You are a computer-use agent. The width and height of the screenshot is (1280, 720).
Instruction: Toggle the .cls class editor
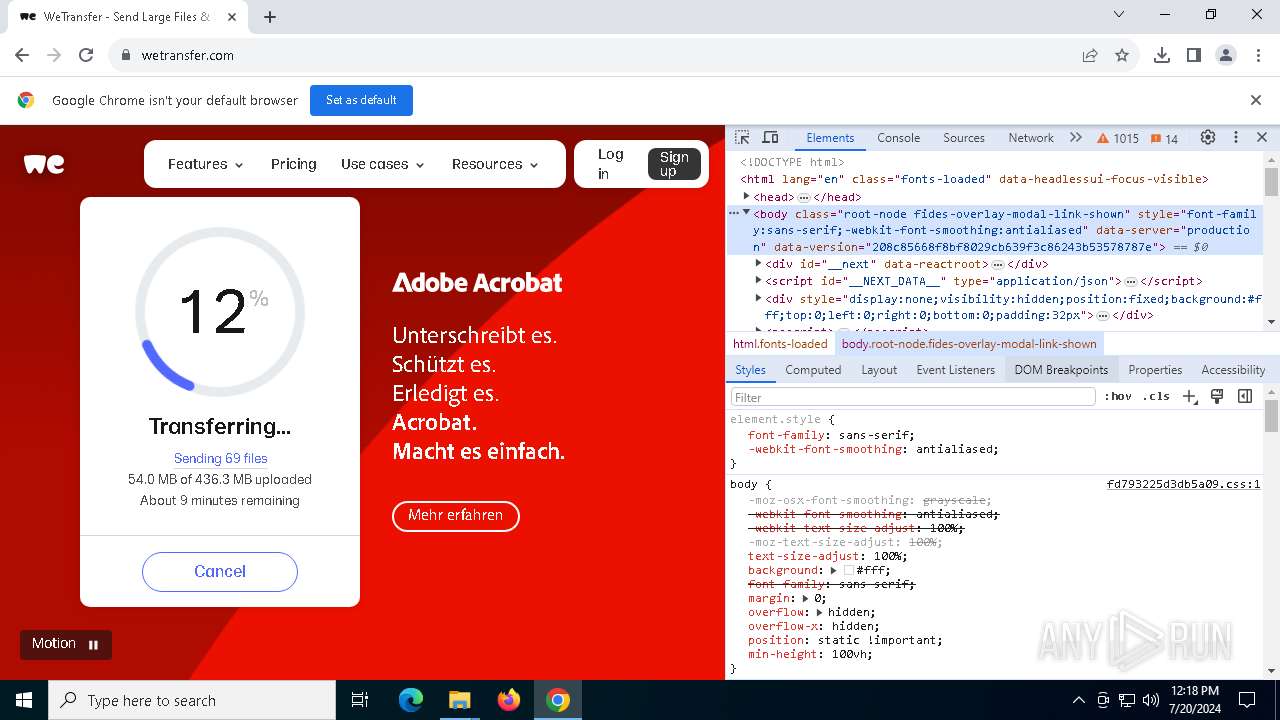(1156, 397)
